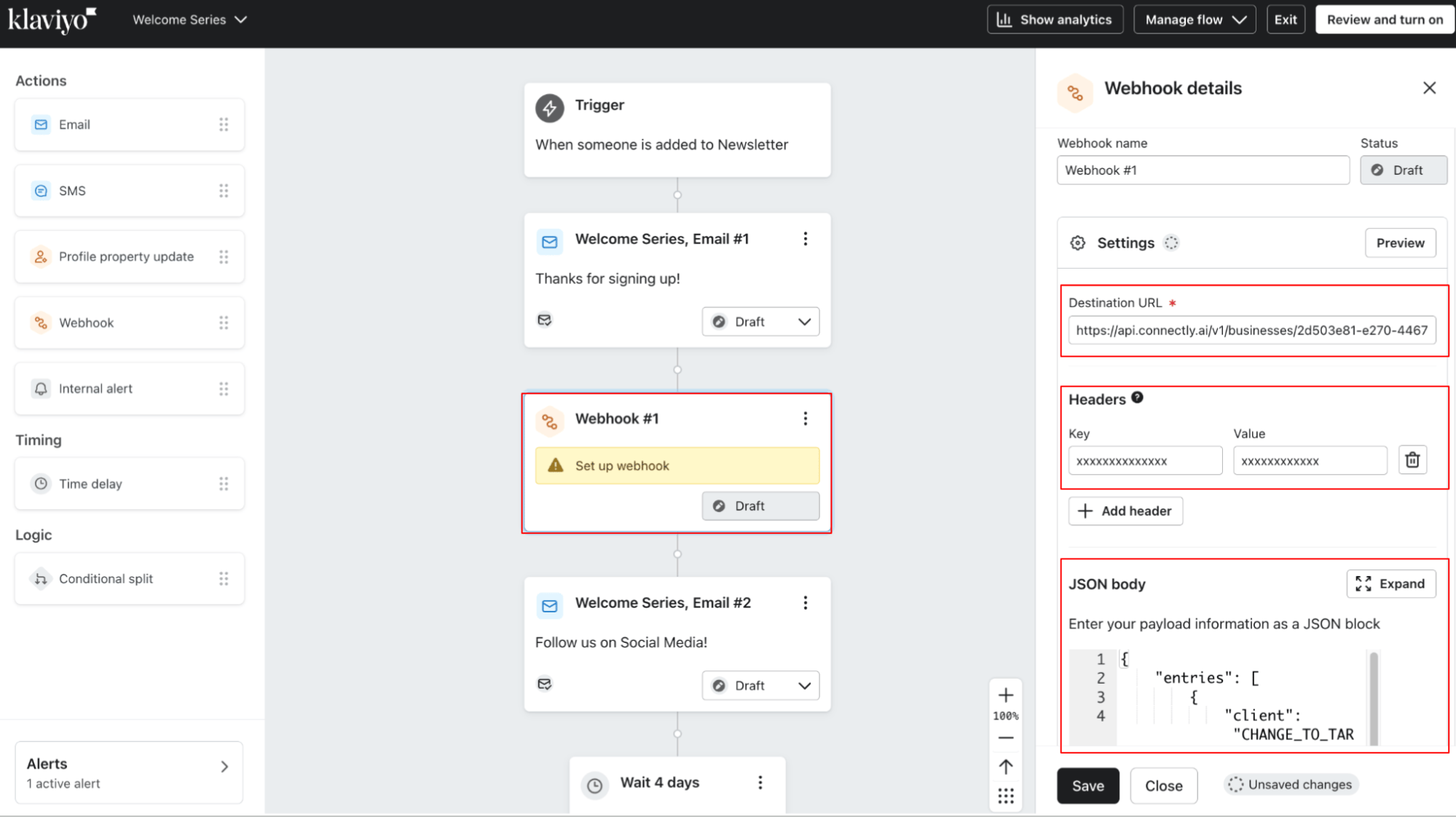Image resolution: width=1456 pixels, height=817 pixels.
Task: Click the SMS drag handle
Action: pos(224,191)
